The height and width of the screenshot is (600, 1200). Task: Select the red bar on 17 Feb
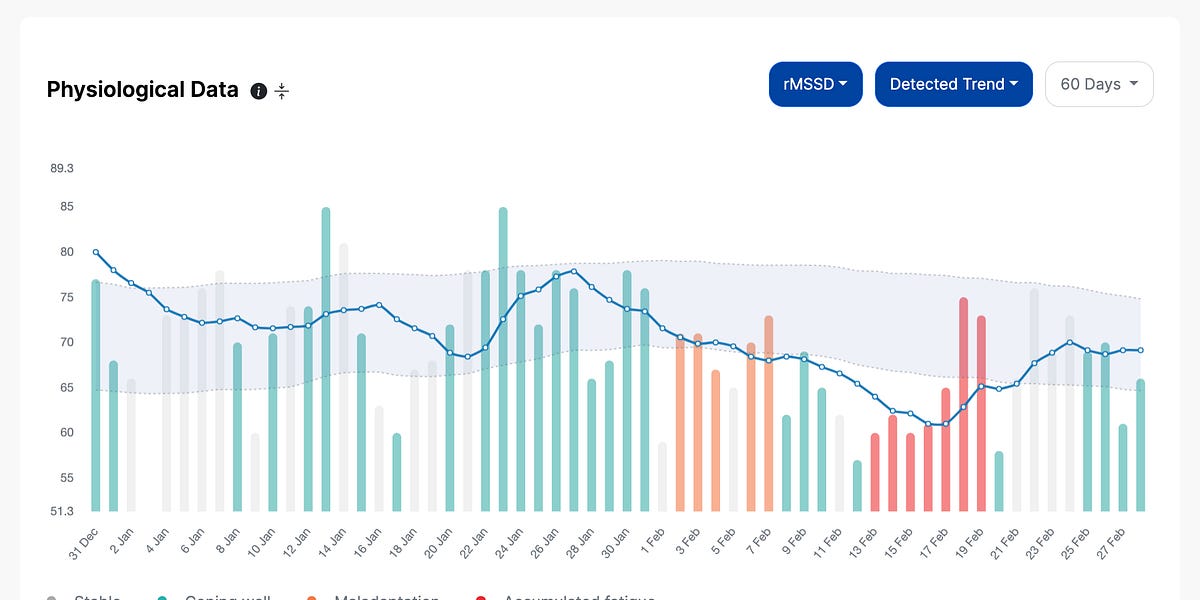pyautogui.click(x=946, y=450)
